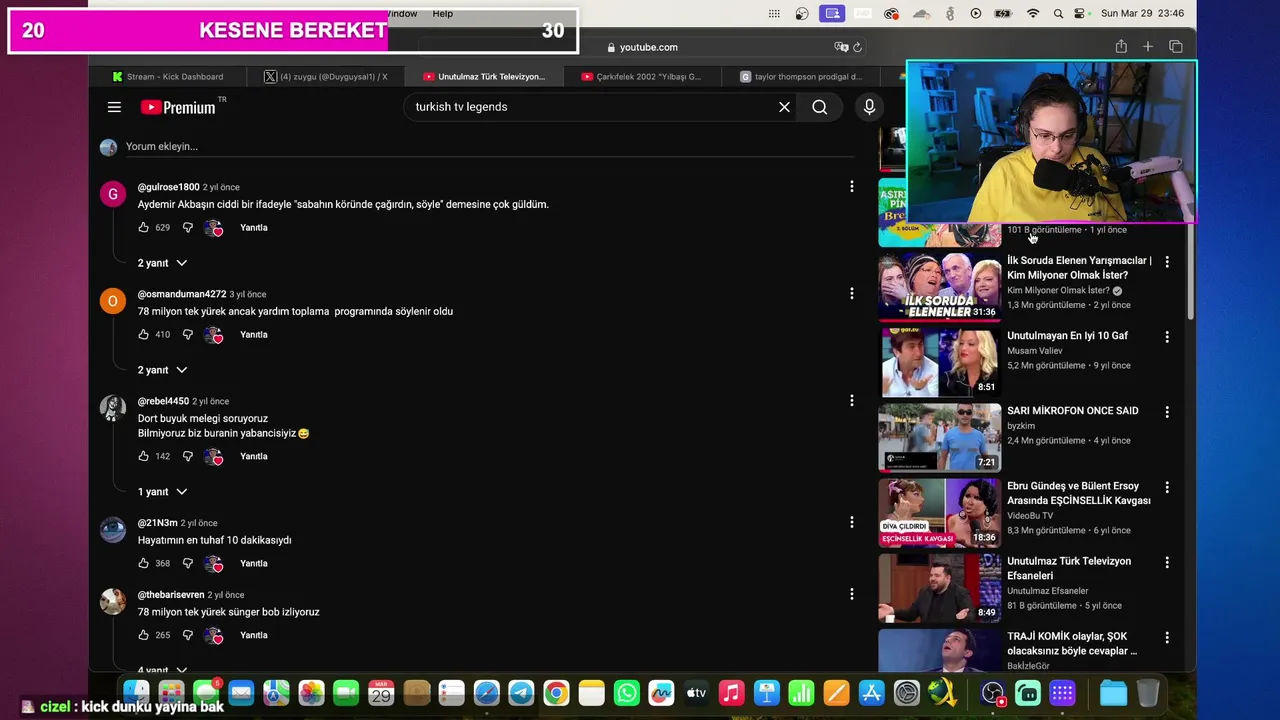
Task: Switch to taylor thompson prodigal tab
Action: 801,76
